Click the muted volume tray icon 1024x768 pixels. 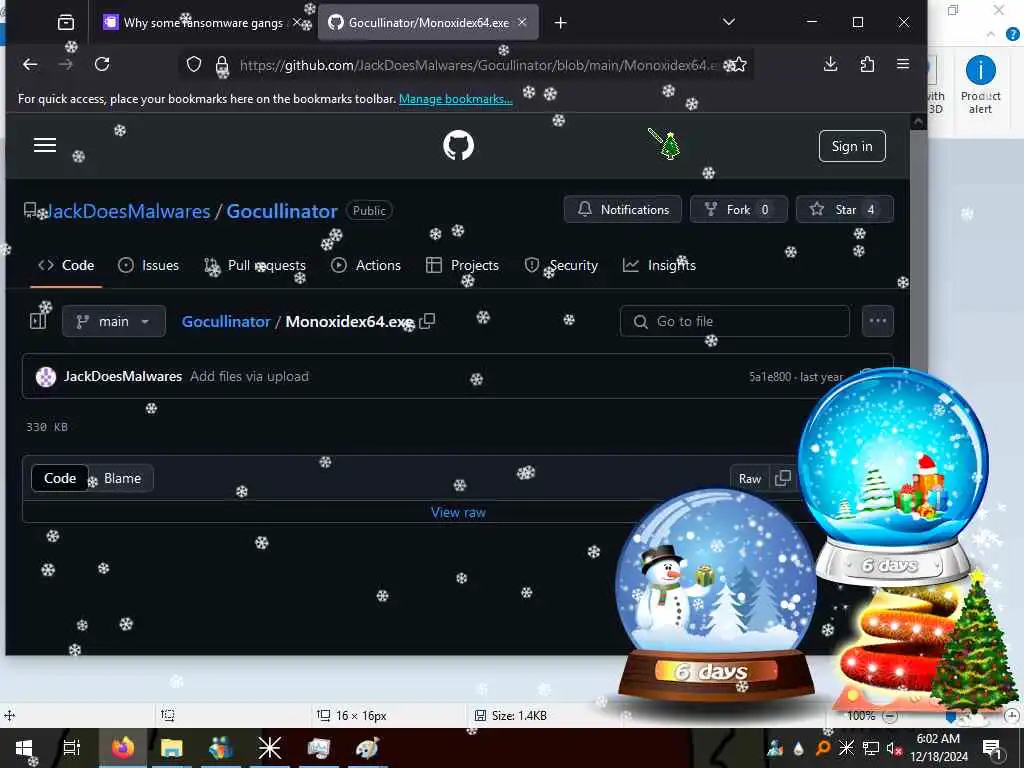tap(894, 748)
